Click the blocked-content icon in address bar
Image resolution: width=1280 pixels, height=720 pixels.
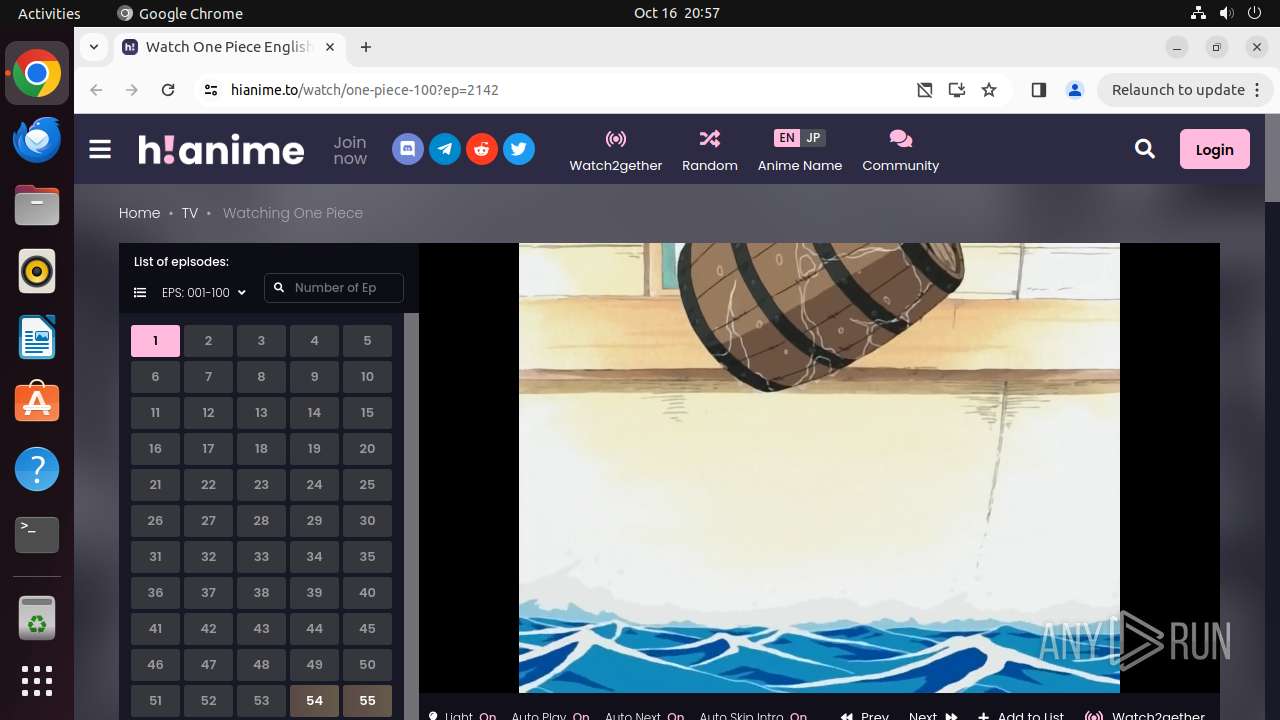coord(925,90)
